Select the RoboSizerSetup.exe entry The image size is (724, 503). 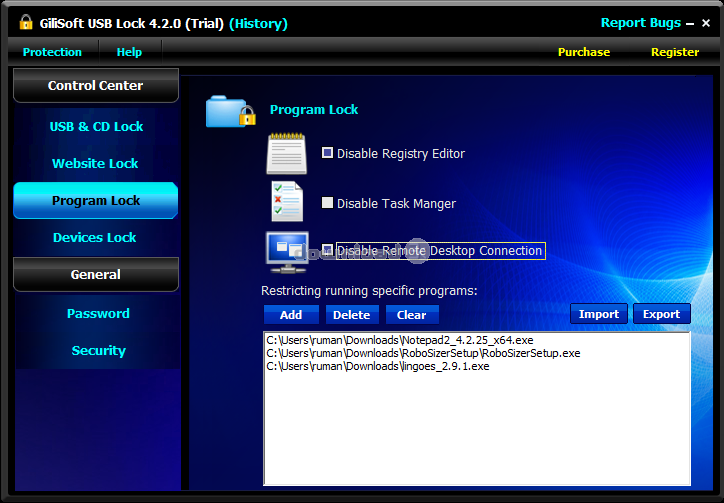pos(423,353)
